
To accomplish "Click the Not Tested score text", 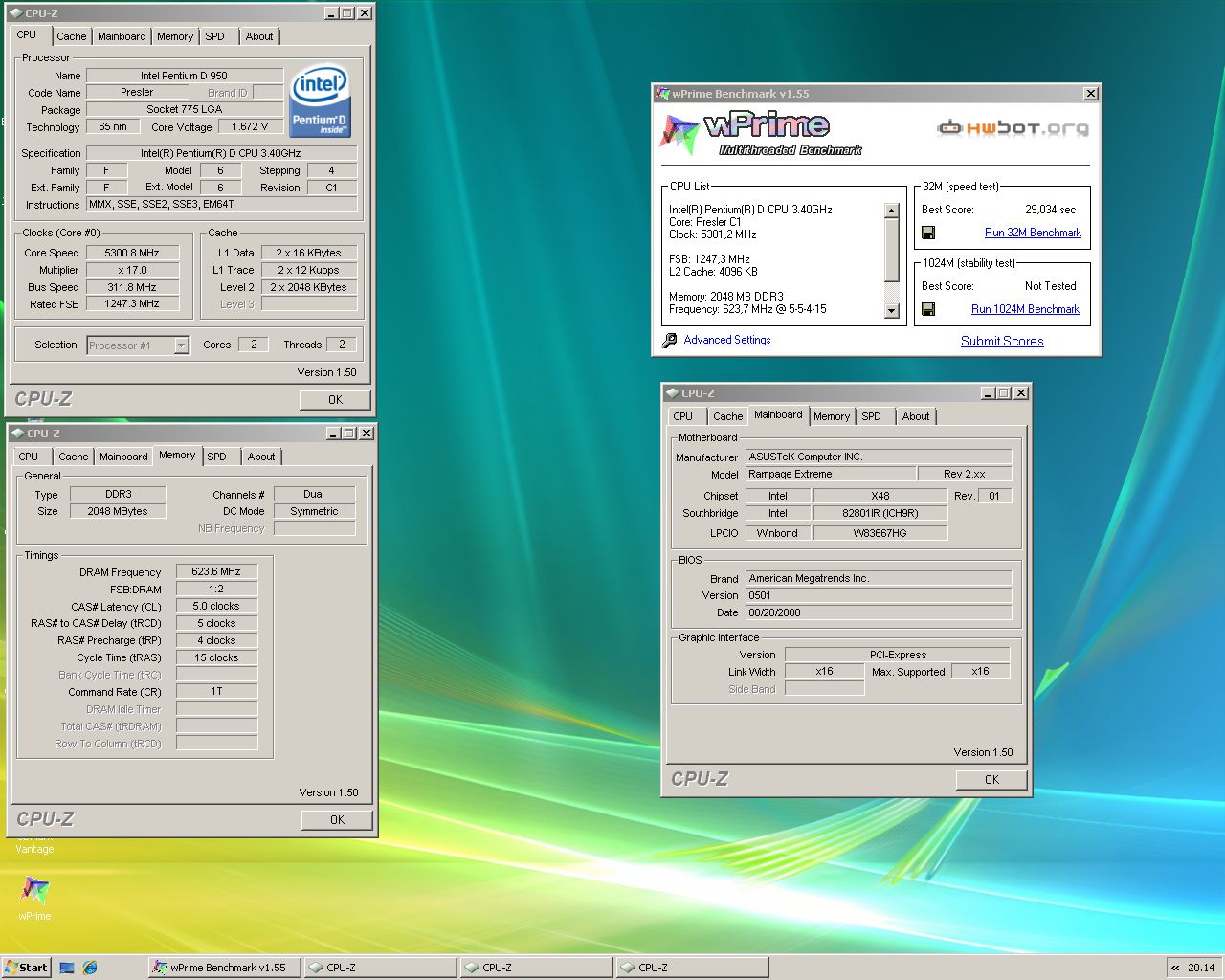I will coord(1050,286).
